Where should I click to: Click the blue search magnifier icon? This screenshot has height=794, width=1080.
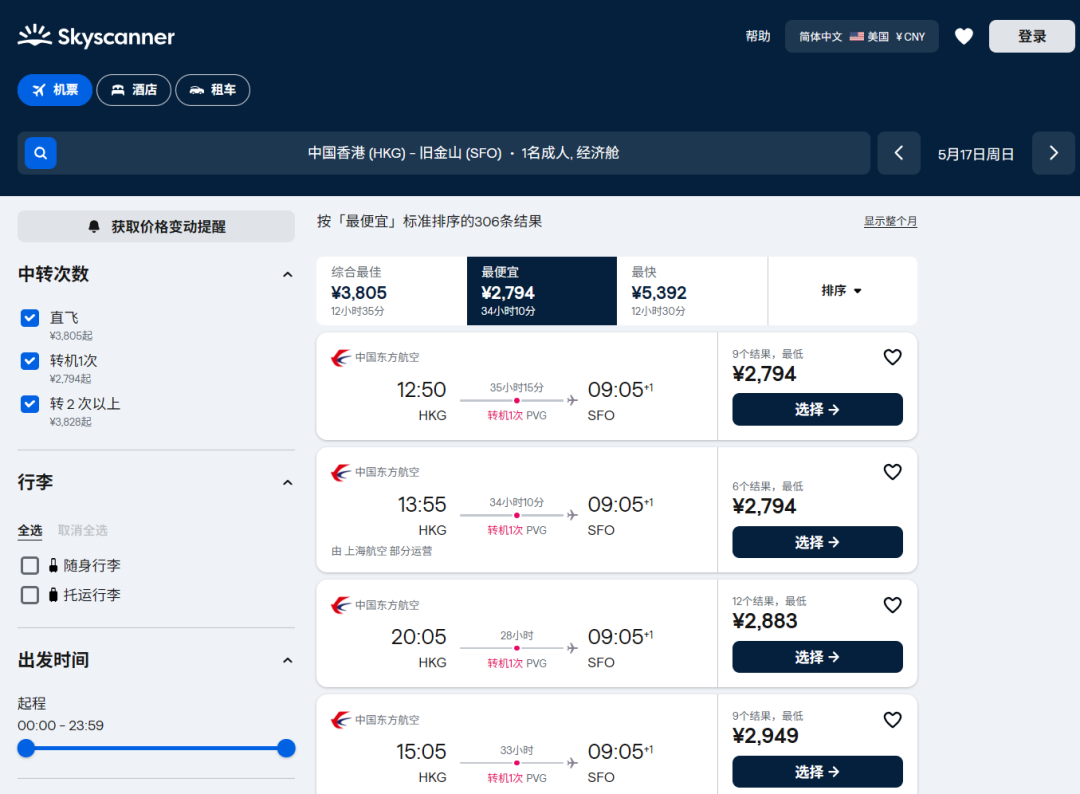tap(40, 153)
